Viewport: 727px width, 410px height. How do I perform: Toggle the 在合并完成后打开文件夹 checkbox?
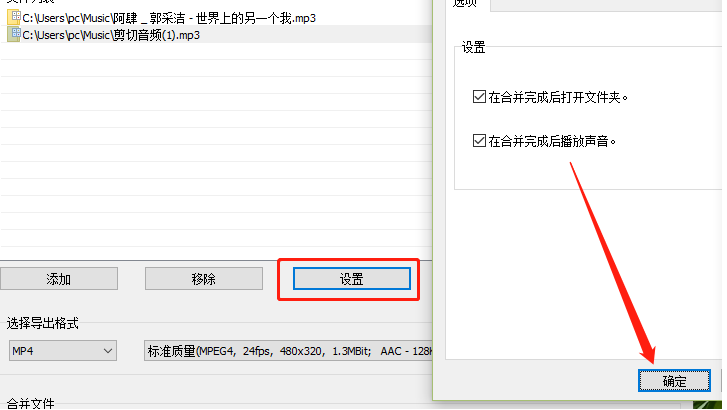coord(479,96)
